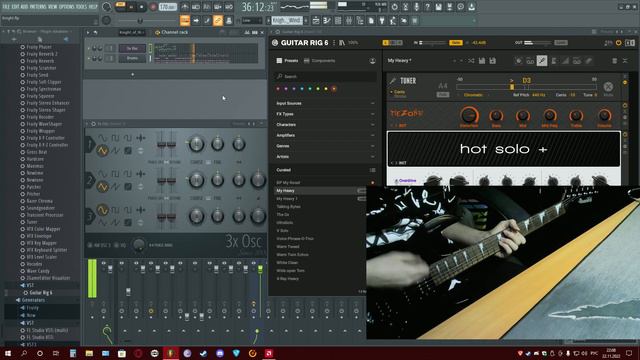Open the FILE menu in FL Studio
Screen dimensions: 640x360
6,7
